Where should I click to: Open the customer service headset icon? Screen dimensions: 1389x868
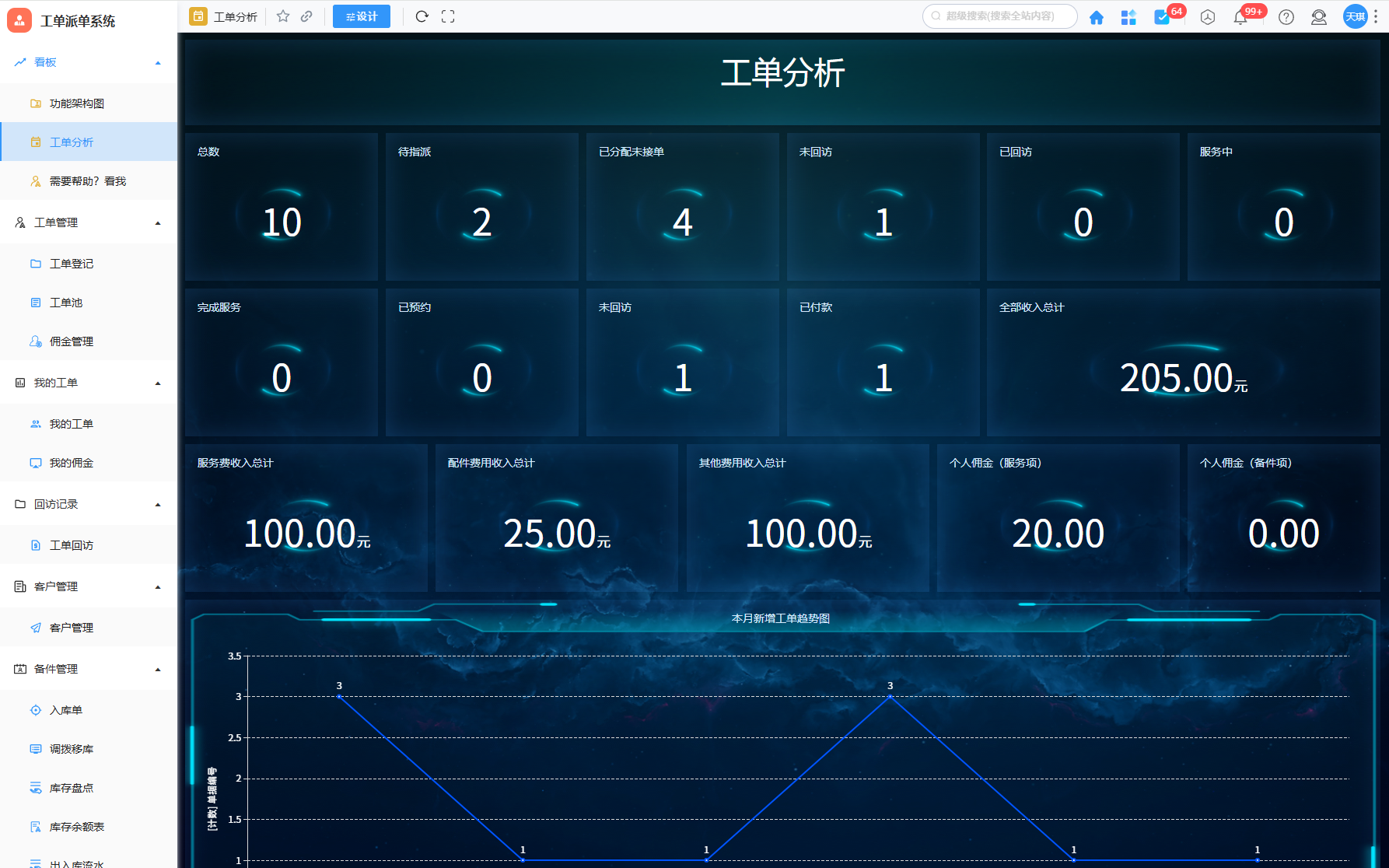click(1319, 17)
